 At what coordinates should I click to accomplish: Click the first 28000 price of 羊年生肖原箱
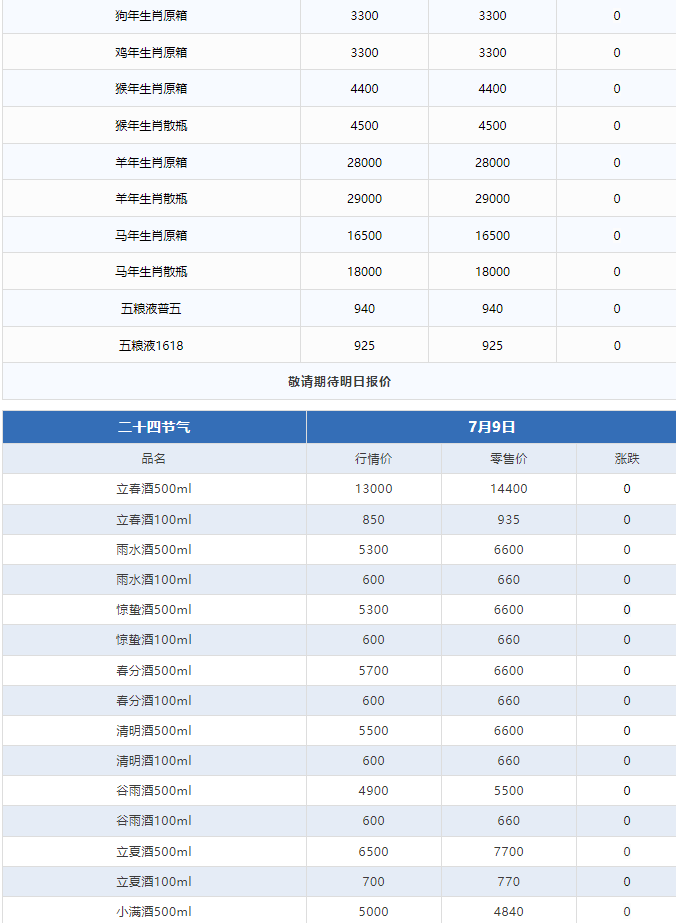pyautogui.click(x=364, y=162)
